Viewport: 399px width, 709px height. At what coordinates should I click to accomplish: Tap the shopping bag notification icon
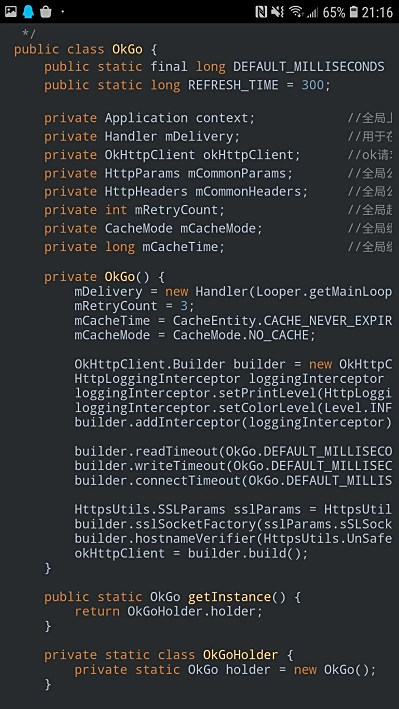point(46,12)
